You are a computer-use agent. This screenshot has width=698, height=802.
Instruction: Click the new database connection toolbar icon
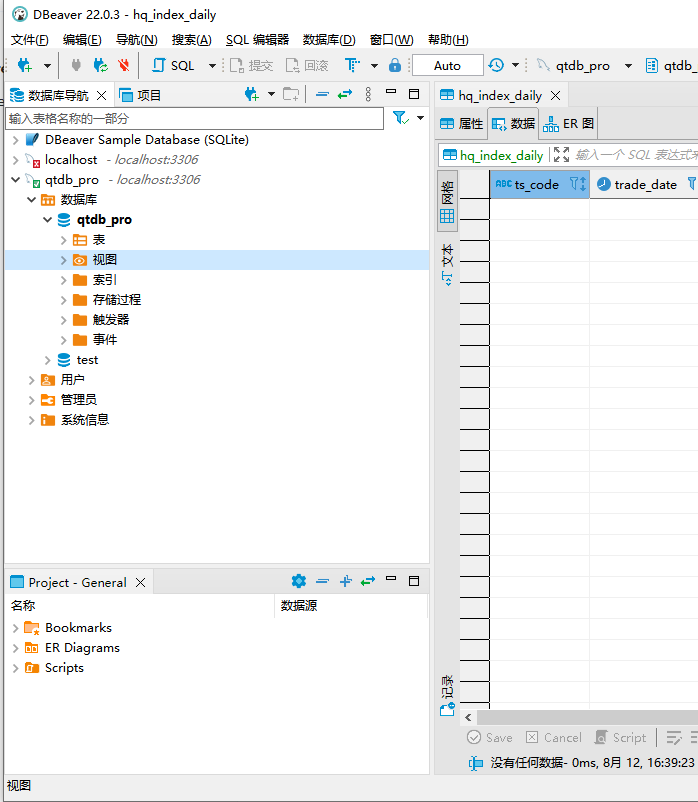click(25, 66)
